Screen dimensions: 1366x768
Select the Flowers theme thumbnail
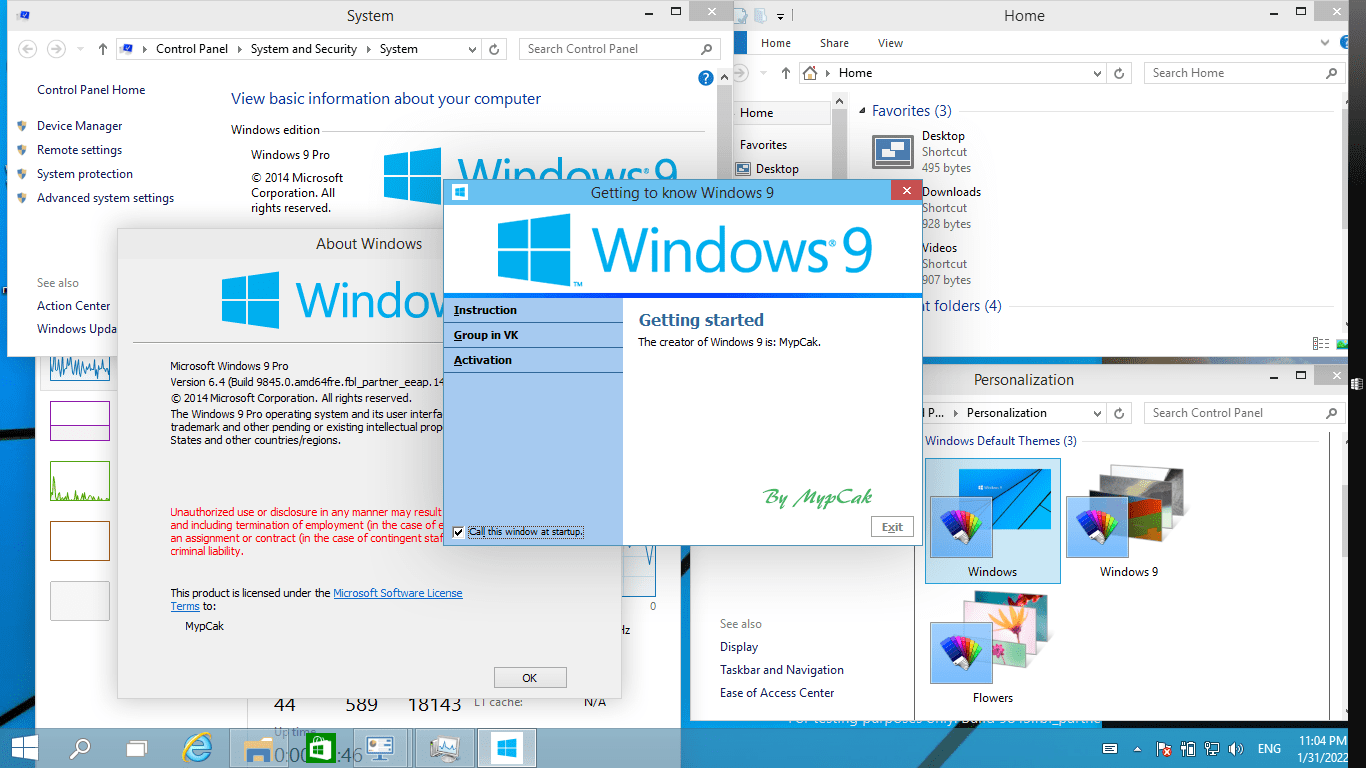click(x=992, y=647)
